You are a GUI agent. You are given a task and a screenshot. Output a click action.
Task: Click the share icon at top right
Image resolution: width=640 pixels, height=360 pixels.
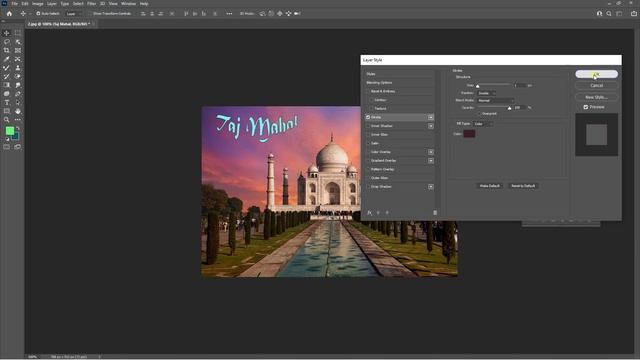click(x=633, y=13)
